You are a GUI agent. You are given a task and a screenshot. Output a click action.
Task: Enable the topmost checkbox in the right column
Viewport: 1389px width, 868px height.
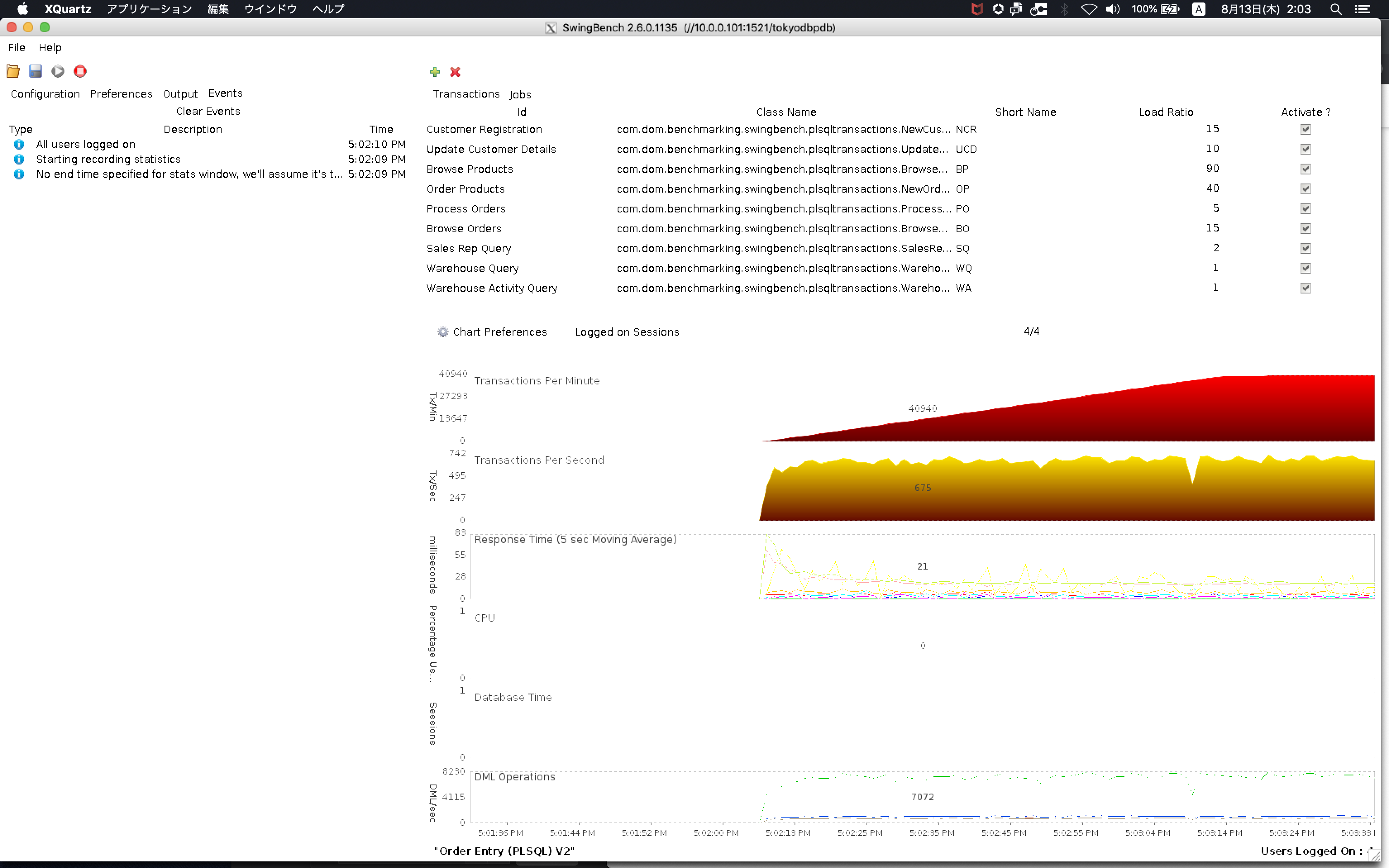[1307, 130]
